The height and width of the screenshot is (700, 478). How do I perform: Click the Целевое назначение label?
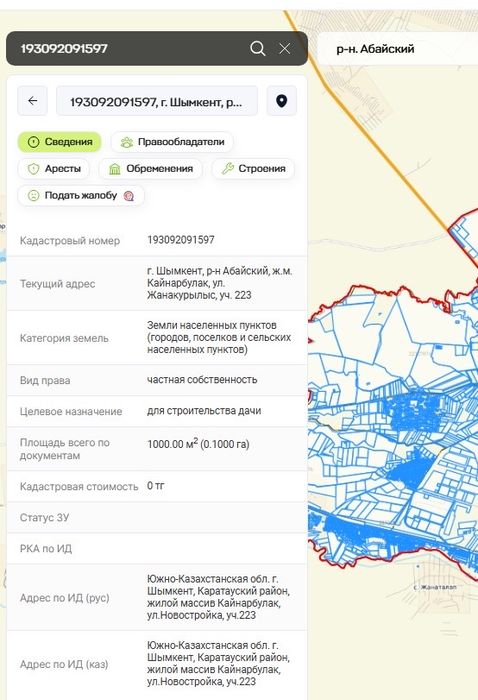click(71, 412)
